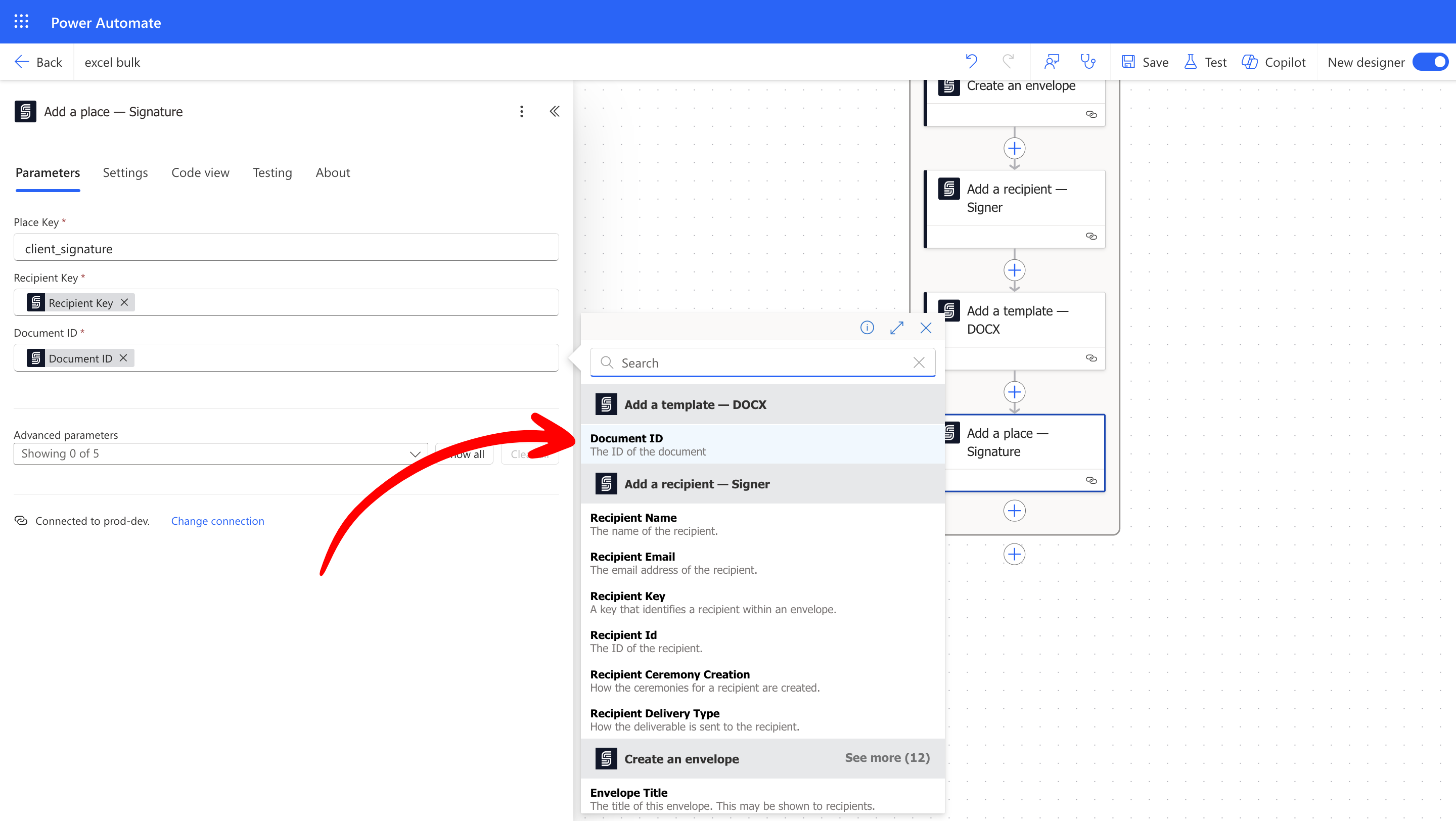Image resolution: width=1456 pixels, height=821 pixels.
Task: Collapse the Add a recipient — Signer group header
Action: tap(696, 484)
